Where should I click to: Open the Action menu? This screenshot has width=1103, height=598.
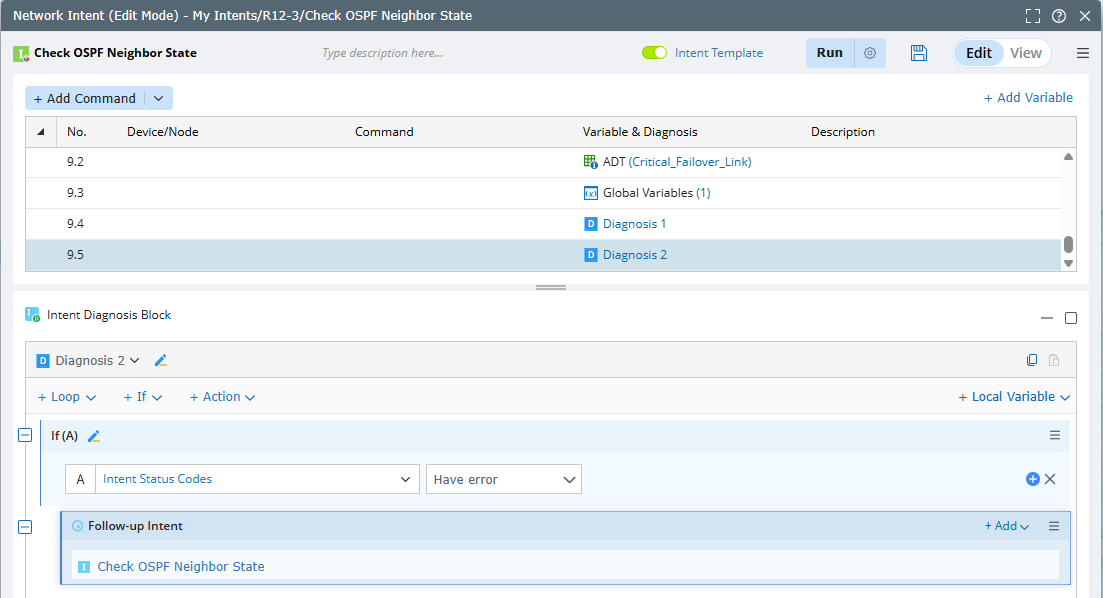click(222, 397)
